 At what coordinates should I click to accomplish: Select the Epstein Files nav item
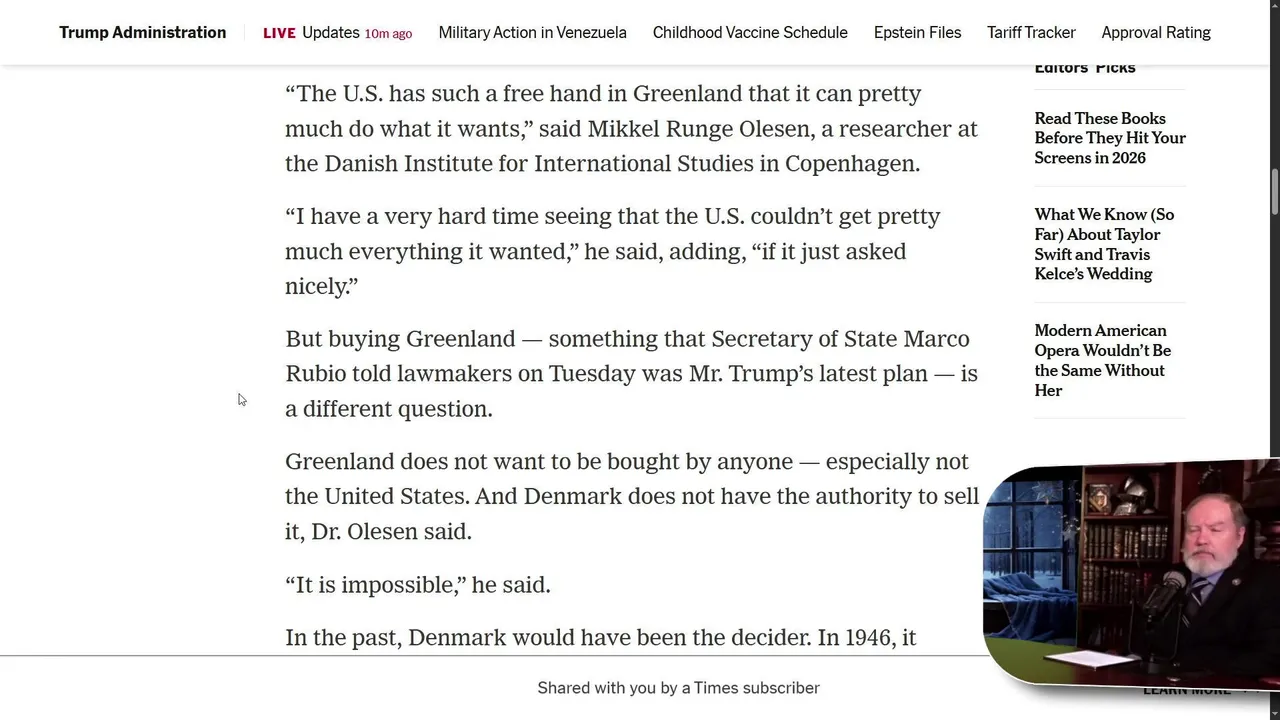[917, 33]
